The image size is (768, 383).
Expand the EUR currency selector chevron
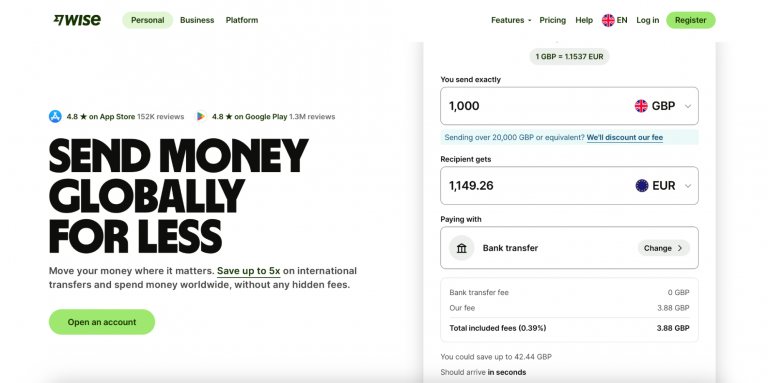(688, 186)
